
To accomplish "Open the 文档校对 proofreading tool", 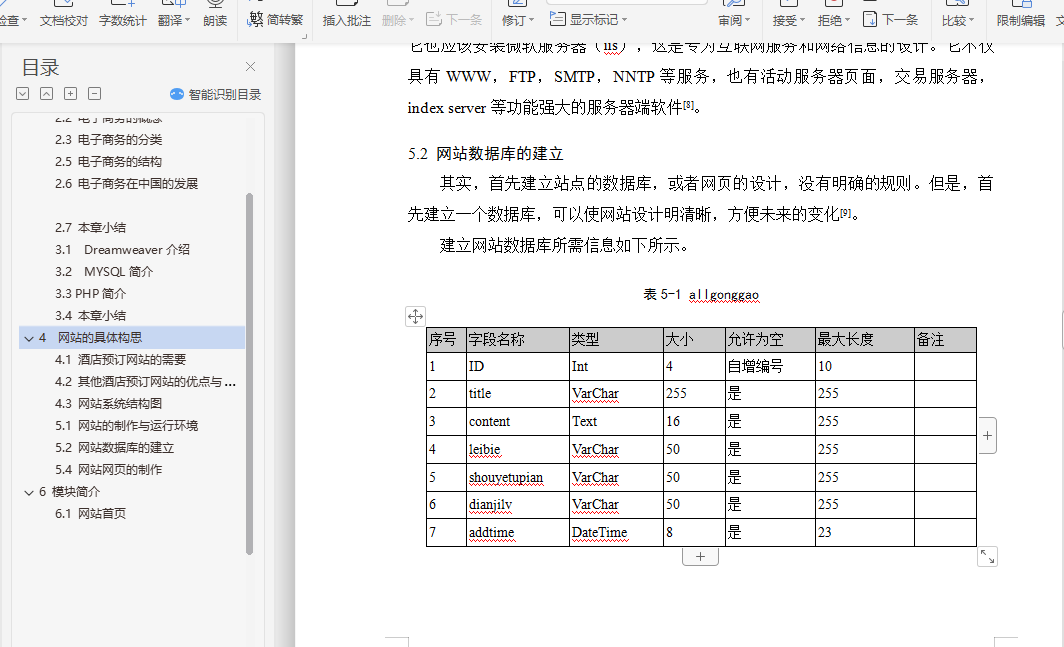I will tap(64, 20).
